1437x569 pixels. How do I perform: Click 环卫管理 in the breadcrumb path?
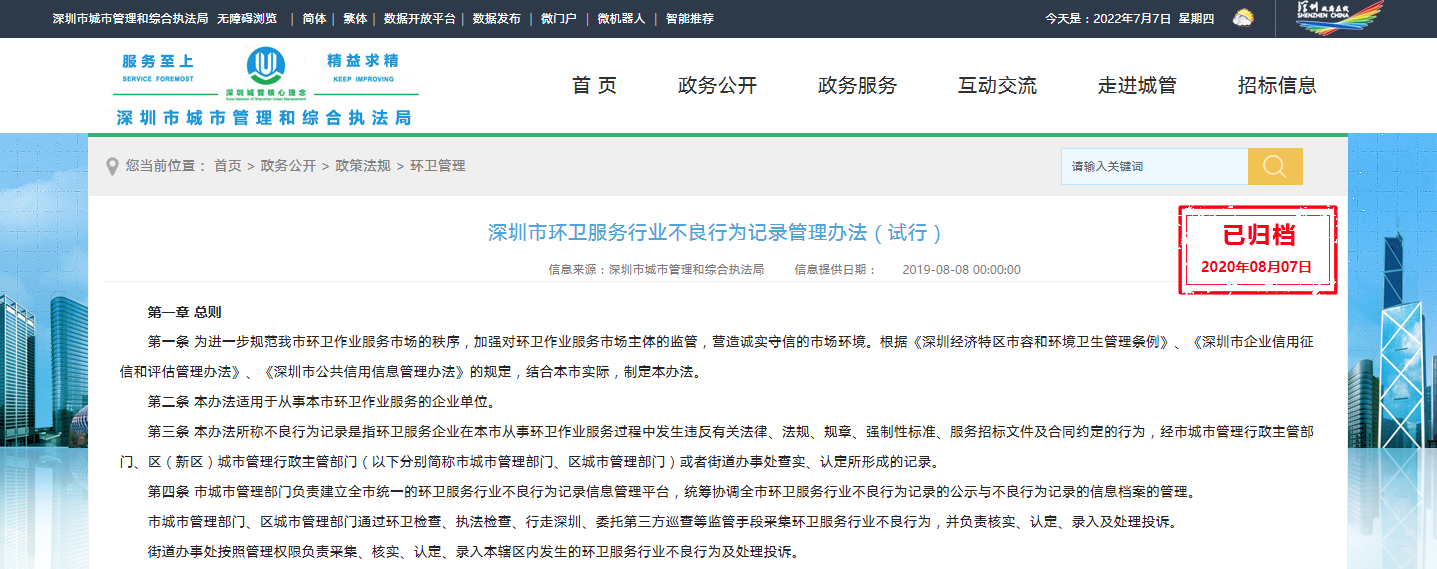(x=438, y=166)
